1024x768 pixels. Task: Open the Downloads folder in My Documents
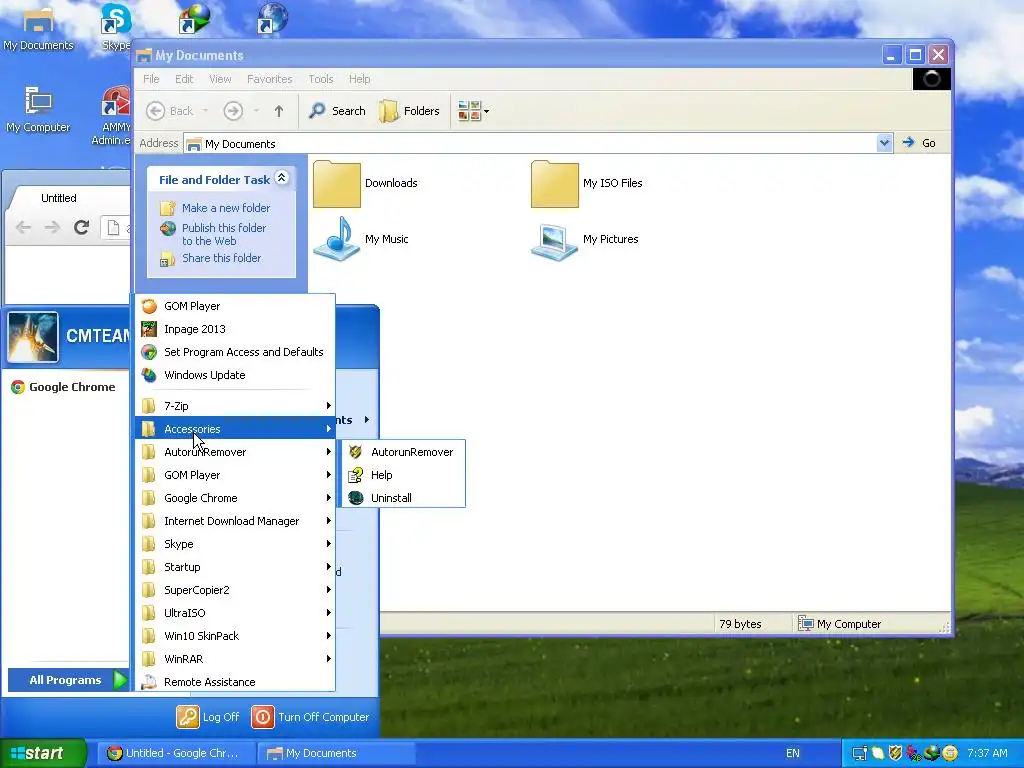[x=366, y=184]
